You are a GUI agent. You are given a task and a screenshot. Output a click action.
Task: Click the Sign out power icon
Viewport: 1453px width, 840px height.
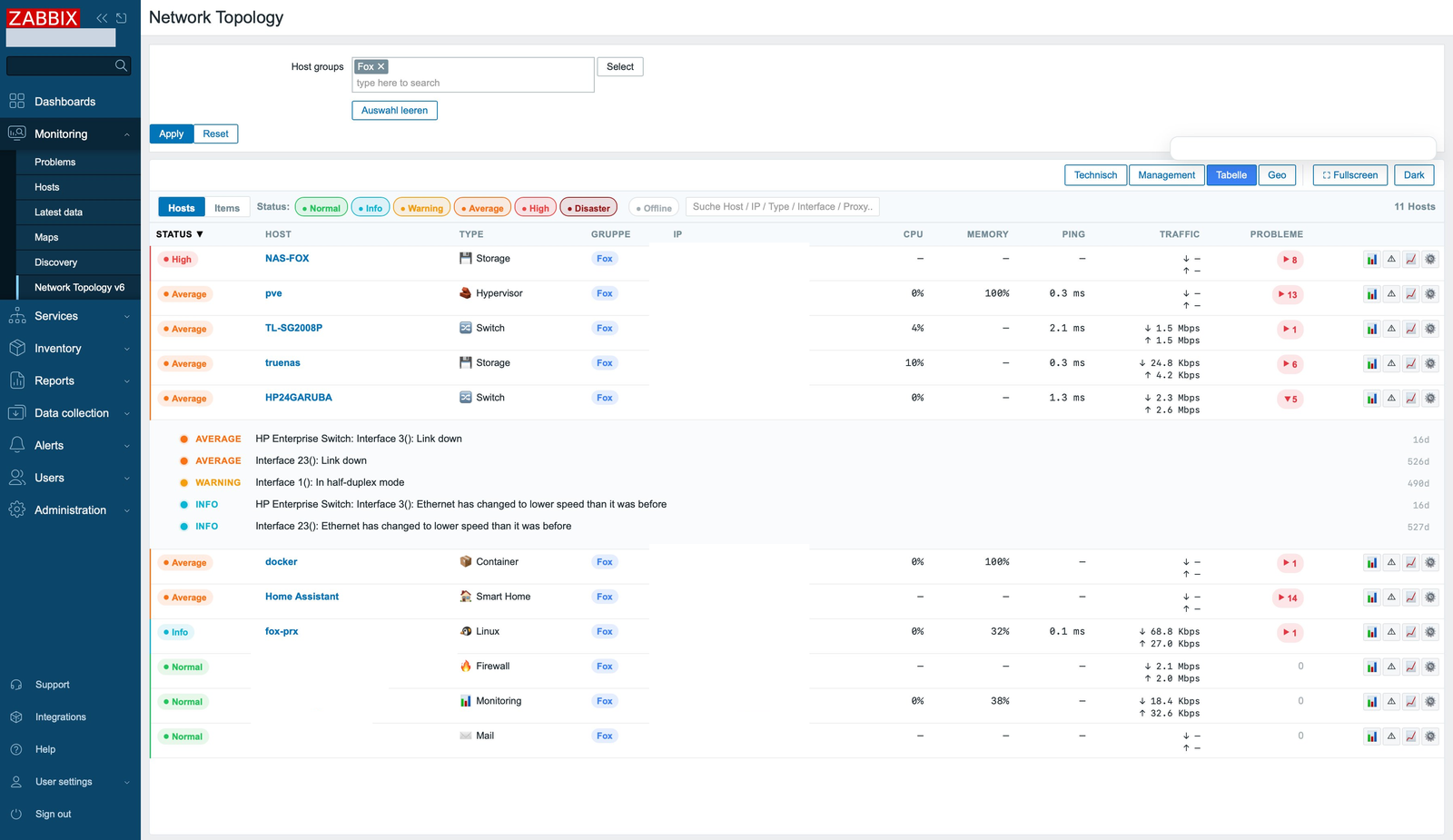[x=16, y=815]
